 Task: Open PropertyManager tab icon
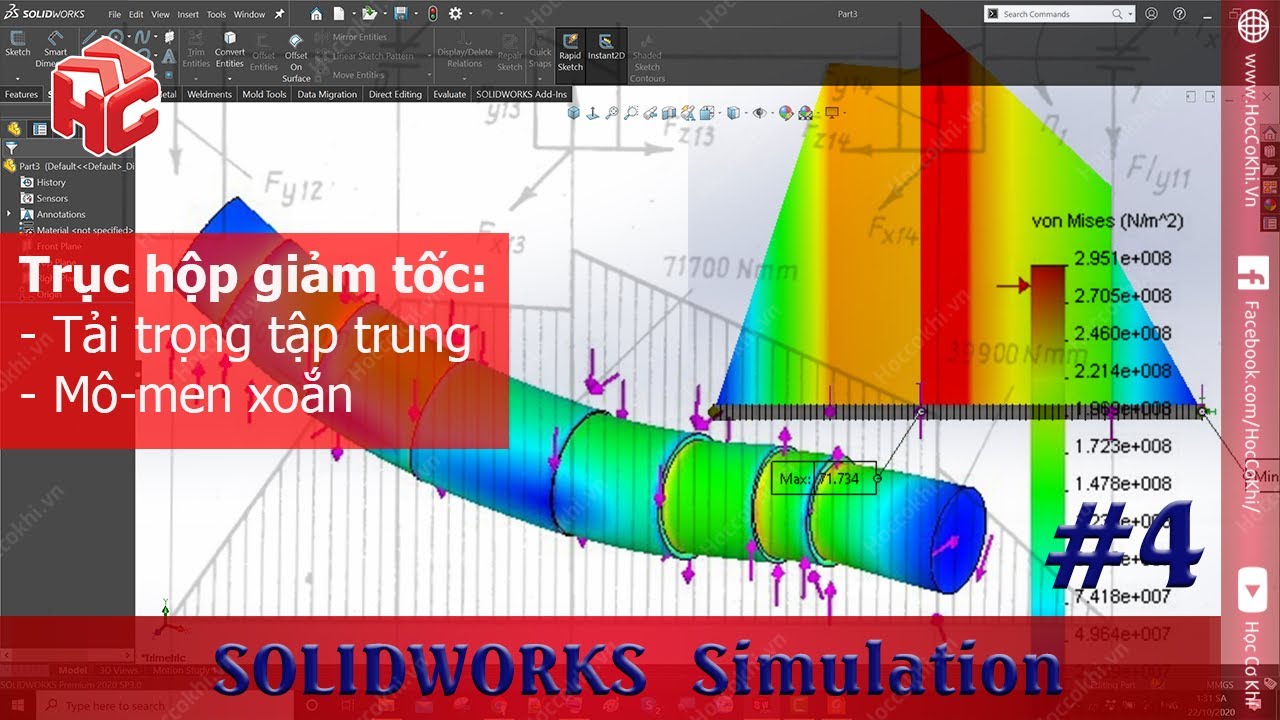click(x=40, y=129)
